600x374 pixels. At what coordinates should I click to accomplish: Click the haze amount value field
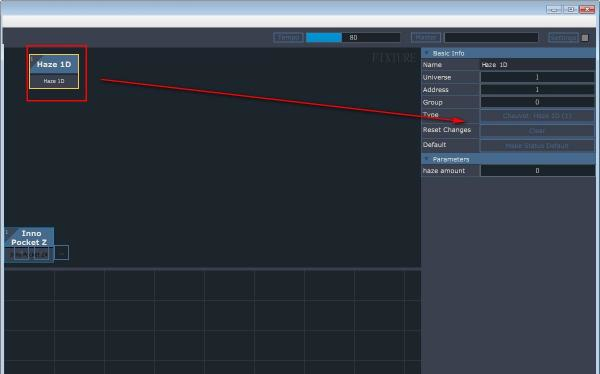click(x=537, y=171)
